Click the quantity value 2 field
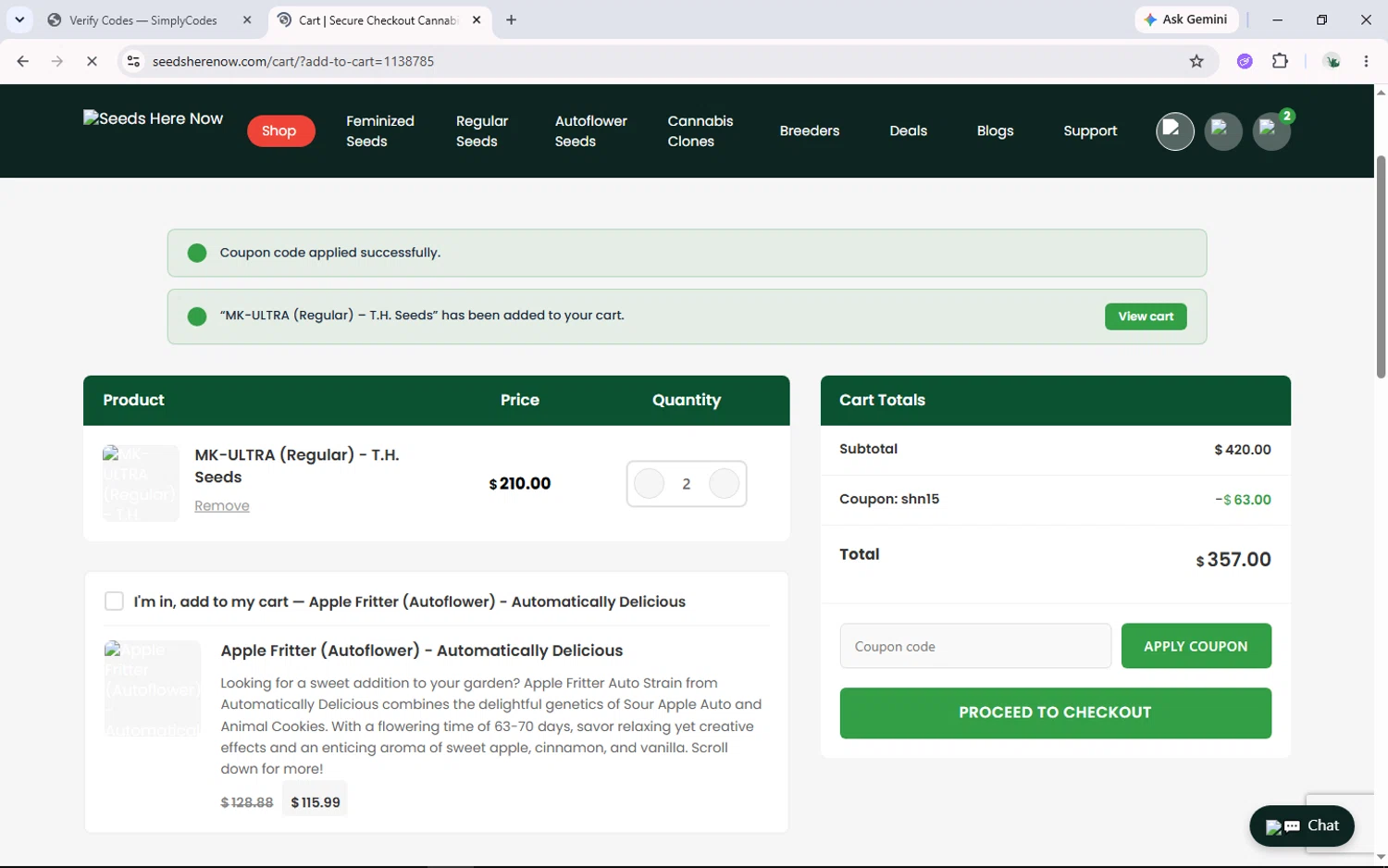 [687, 484]
